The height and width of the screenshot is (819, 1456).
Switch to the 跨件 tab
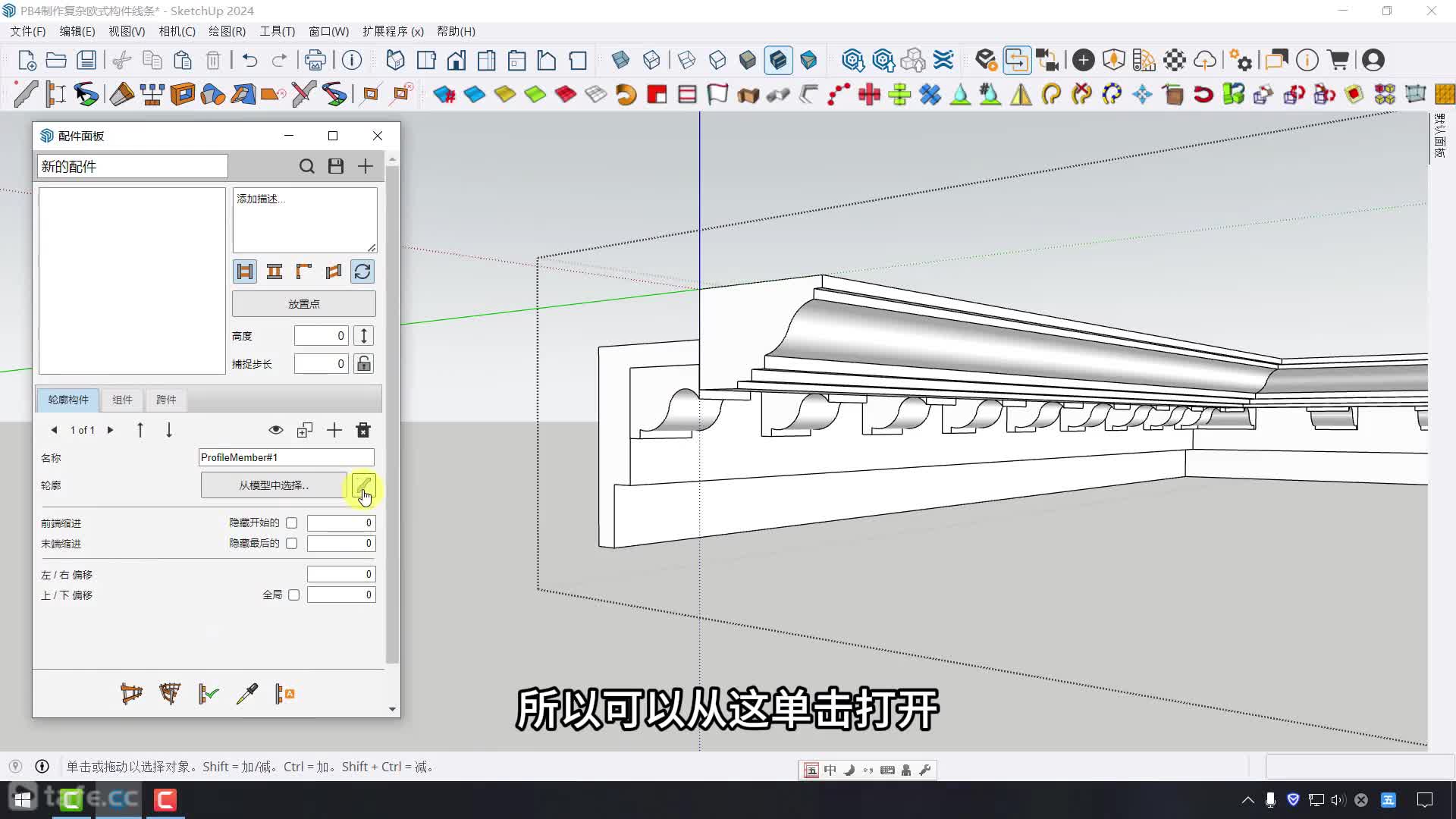[x=166, y=400]
